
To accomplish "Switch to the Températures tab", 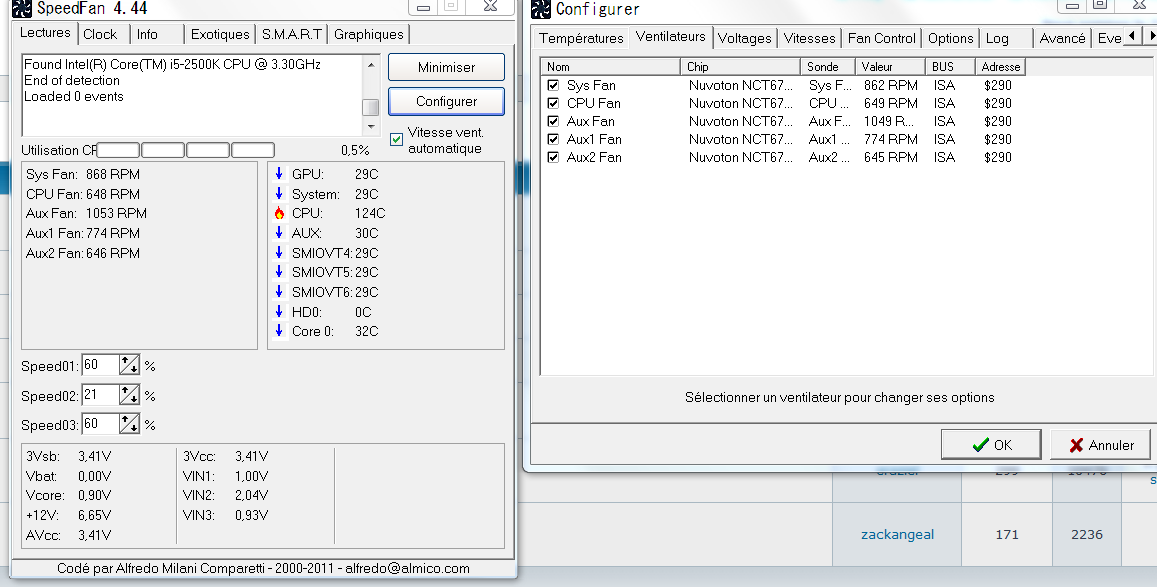I will (581, 38).
